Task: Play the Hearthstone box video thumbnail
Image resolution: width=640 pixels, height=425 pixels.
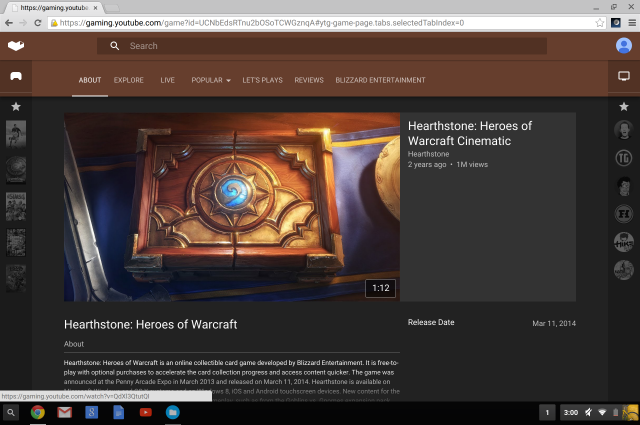Action: pyautogui.click(x=231, y=207)
